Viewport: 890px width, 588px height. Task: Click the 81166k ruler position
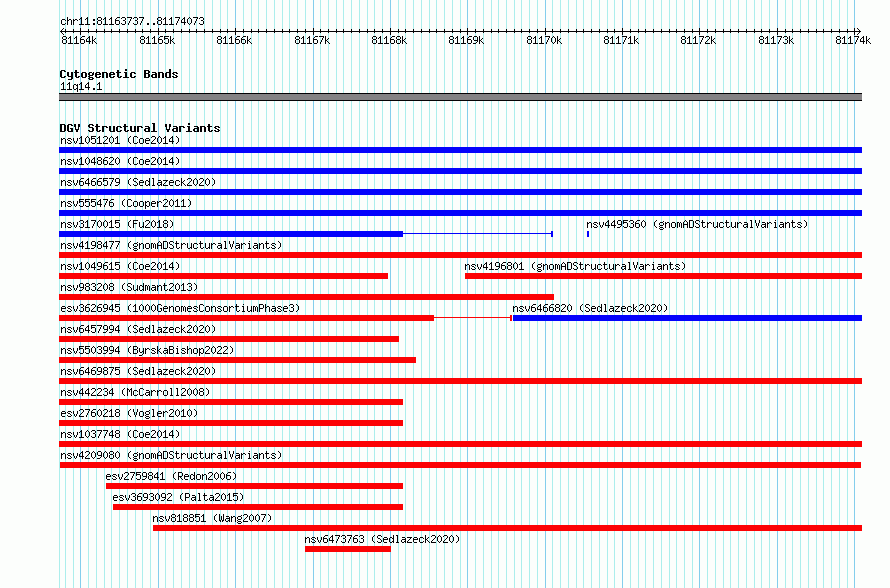tap(234, 40)
